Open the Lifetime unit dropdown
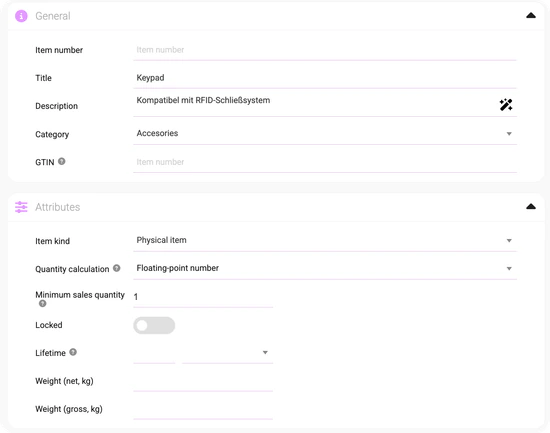Viewport: 550px width, 433px height. (227, 353)
